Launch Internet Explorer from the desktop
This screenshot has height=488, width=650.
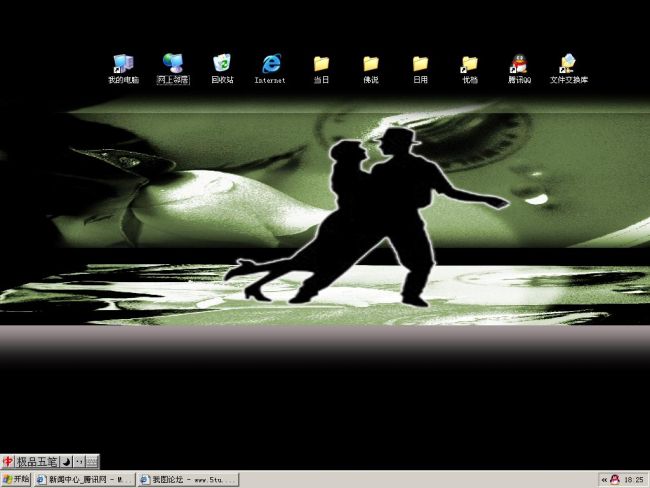click(x=270, y=66)
